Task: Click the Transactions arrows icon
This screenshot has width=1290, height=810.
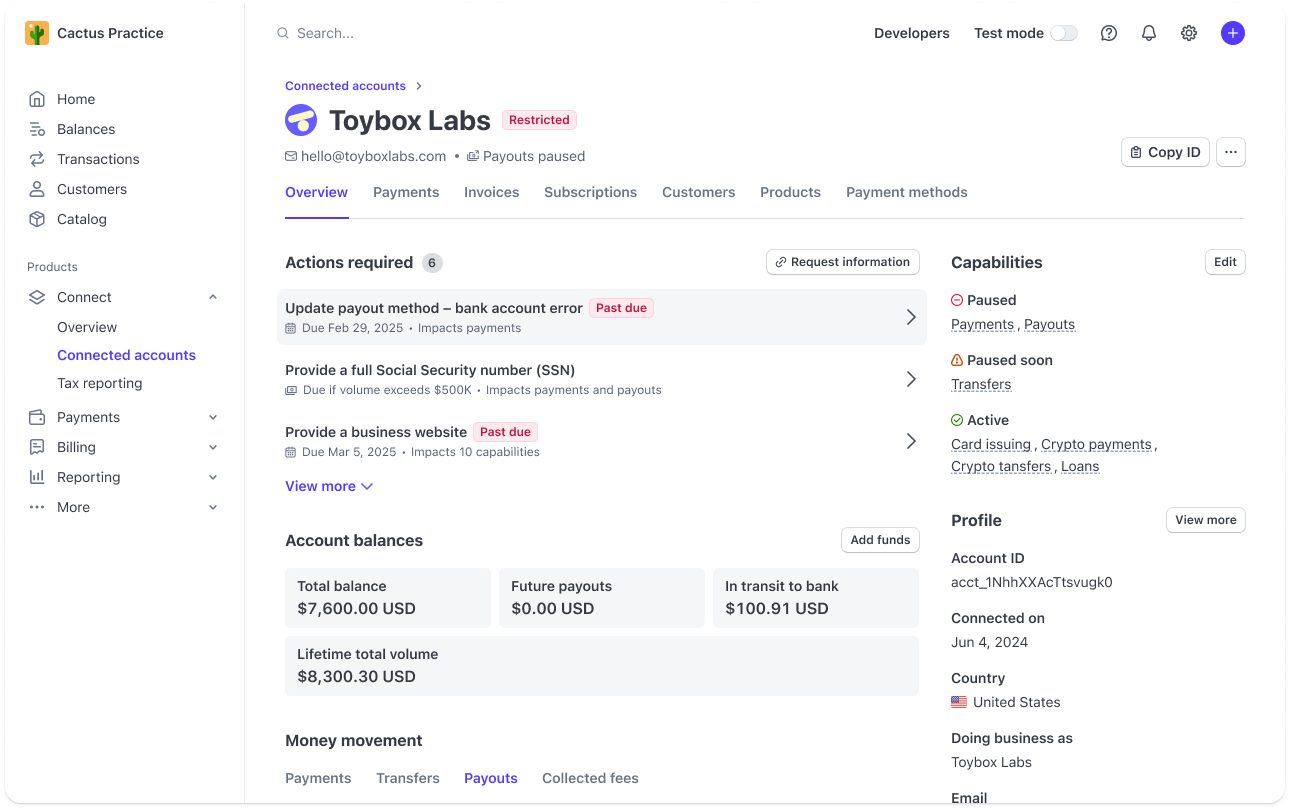Action: (37, 159)
